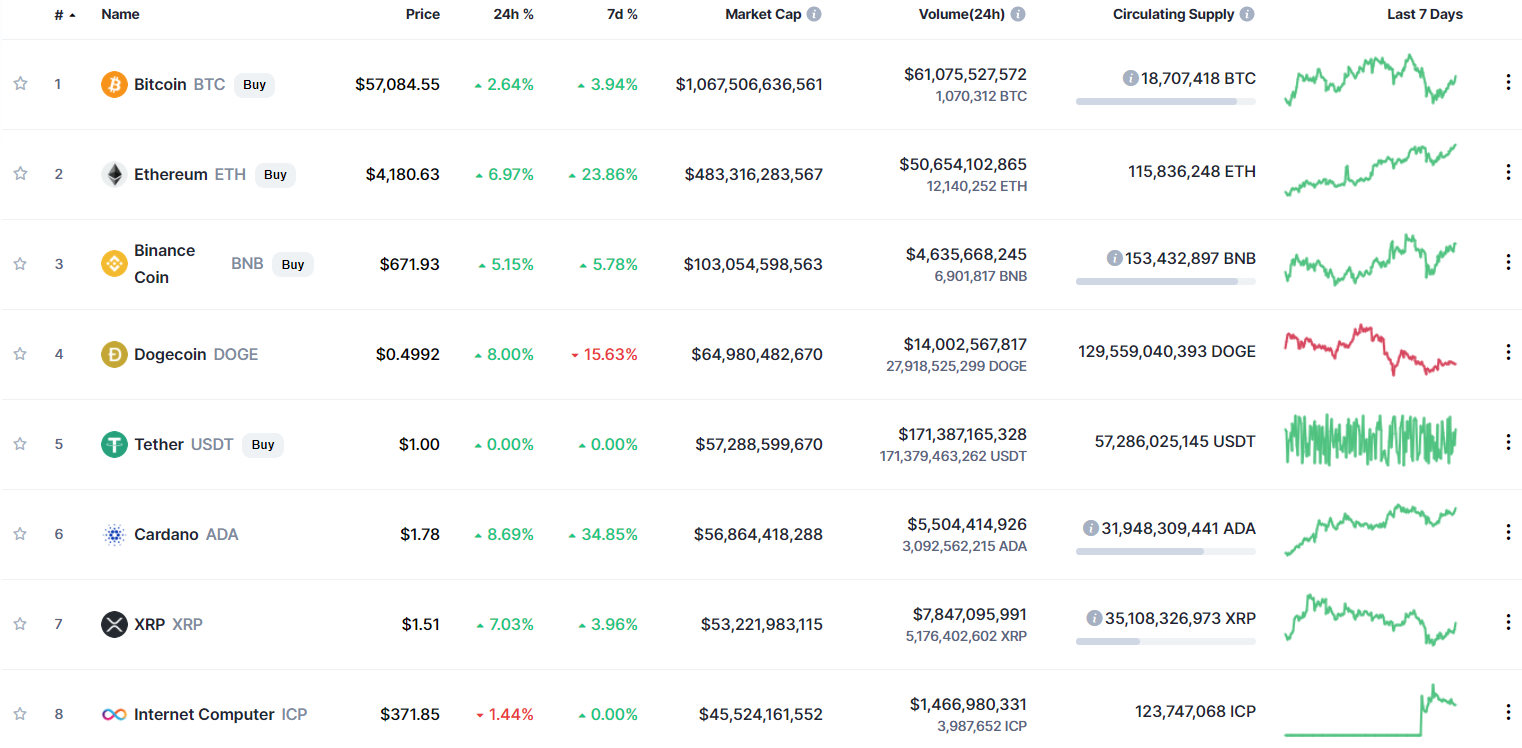Viewport: 1522px width, 748px height.
Task: Click info icon beside XRP circulating supply
Action: coord(1094,618)
